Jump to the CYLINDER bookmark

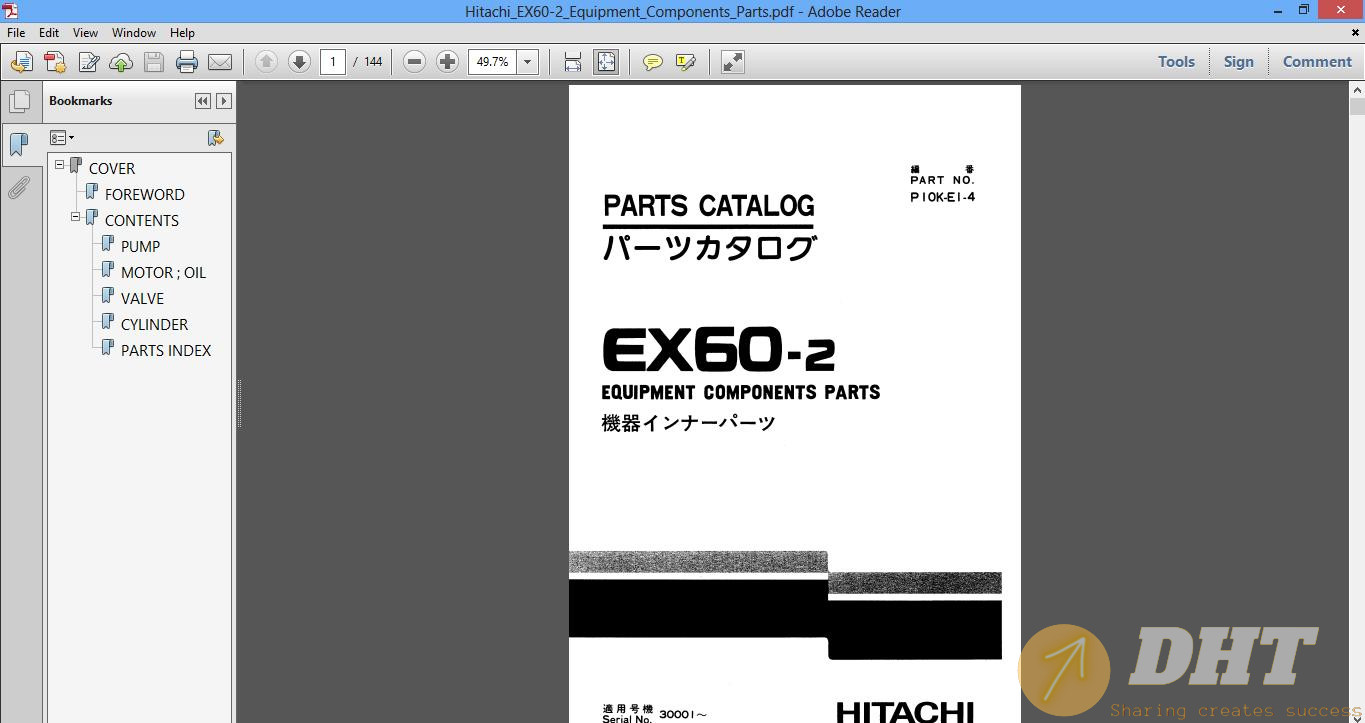tap(155, 324)
